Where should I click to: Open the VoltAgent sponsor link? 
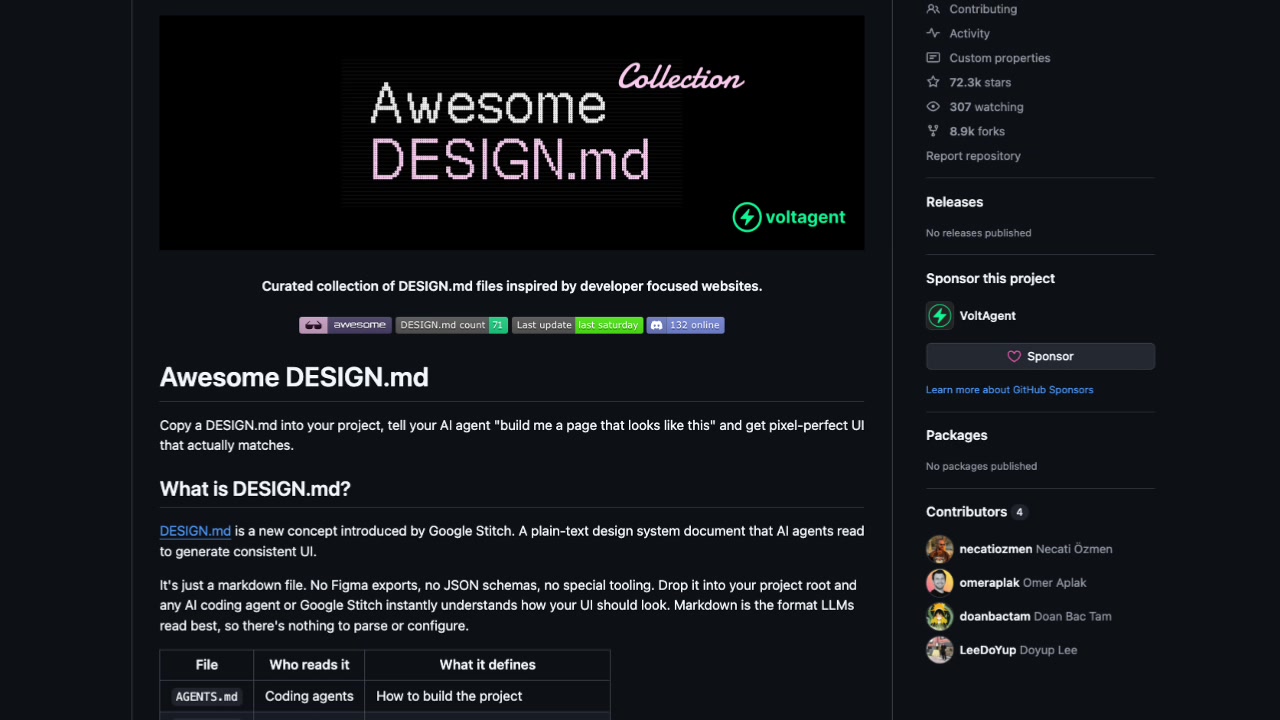tap(987, 316)
